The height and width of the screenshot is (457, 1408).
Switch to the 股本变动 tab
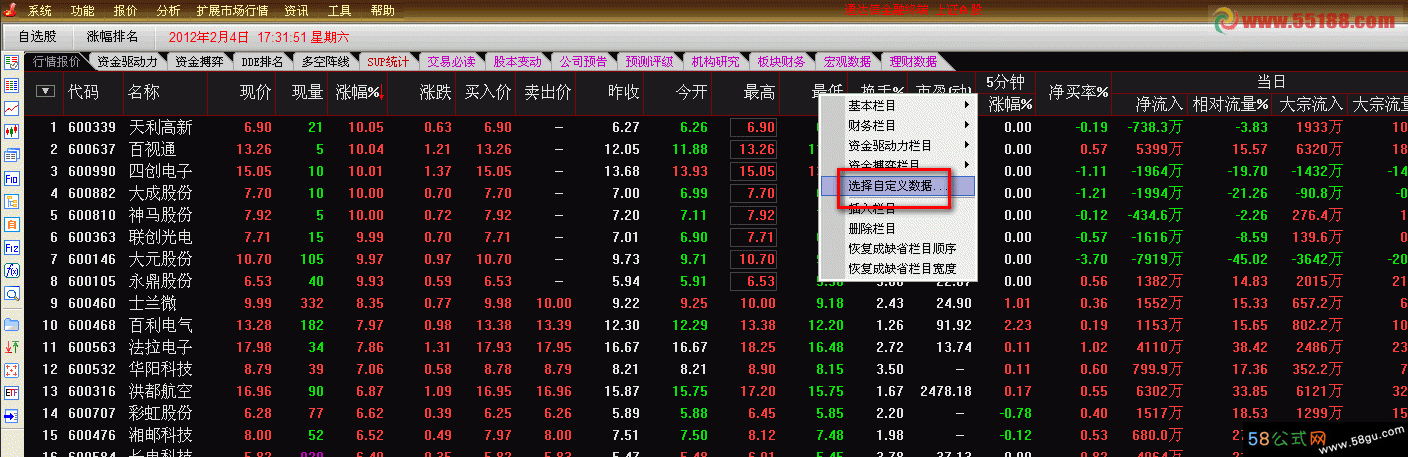518,61
